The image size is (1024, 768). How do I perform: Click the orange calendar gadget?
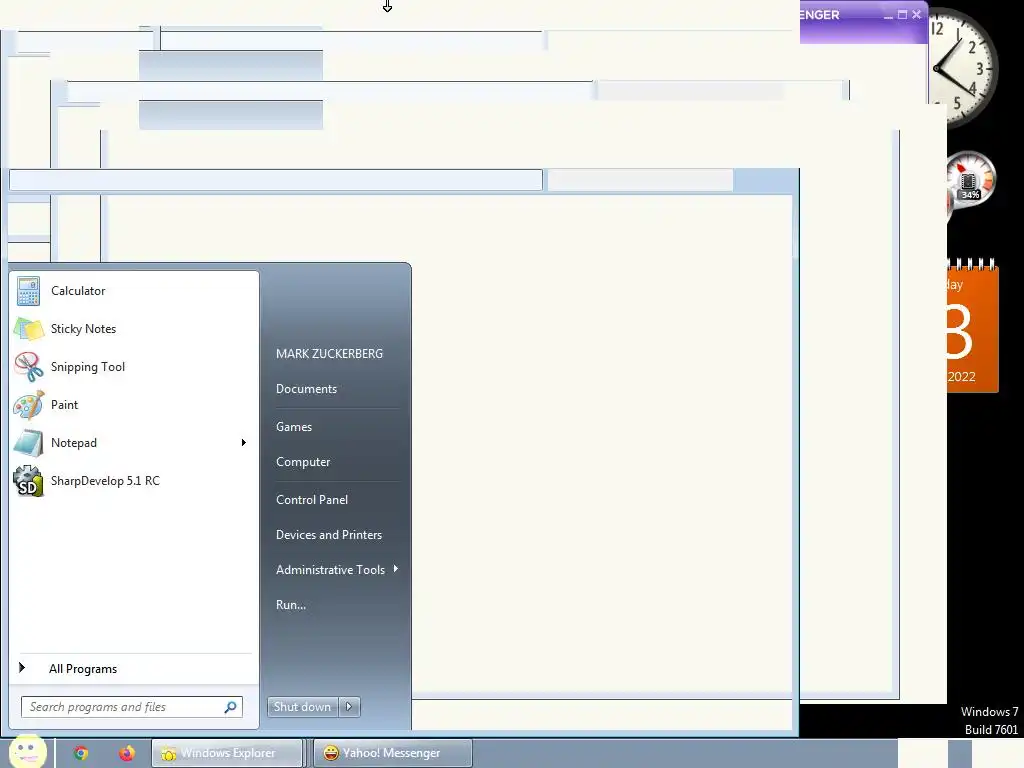972,326
